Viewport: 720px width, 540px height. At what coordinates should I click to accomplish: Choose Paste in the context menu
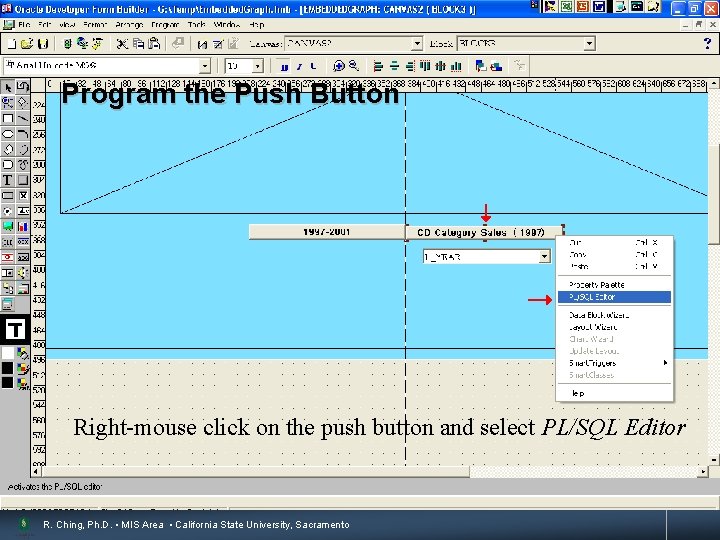tap(614, 266)
